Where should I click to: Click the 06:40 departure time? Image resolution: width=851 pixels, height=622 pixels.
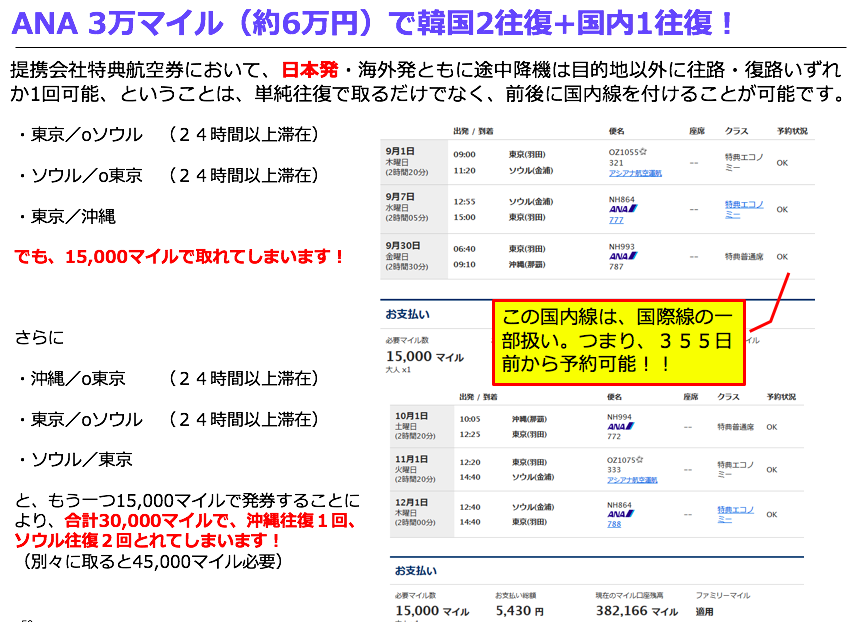pos(465,249)
